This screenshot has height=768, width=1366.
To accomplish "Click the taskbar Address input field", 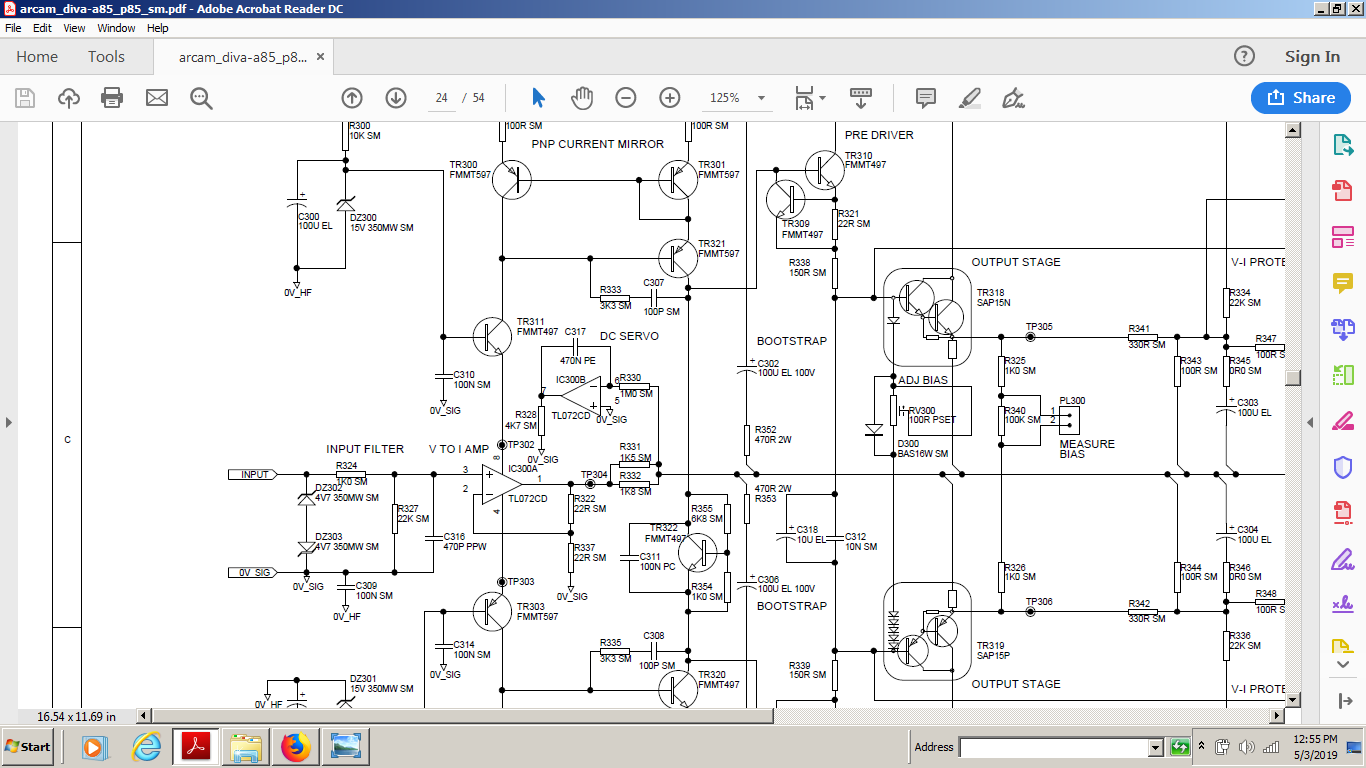I will tap(1054, 747).
